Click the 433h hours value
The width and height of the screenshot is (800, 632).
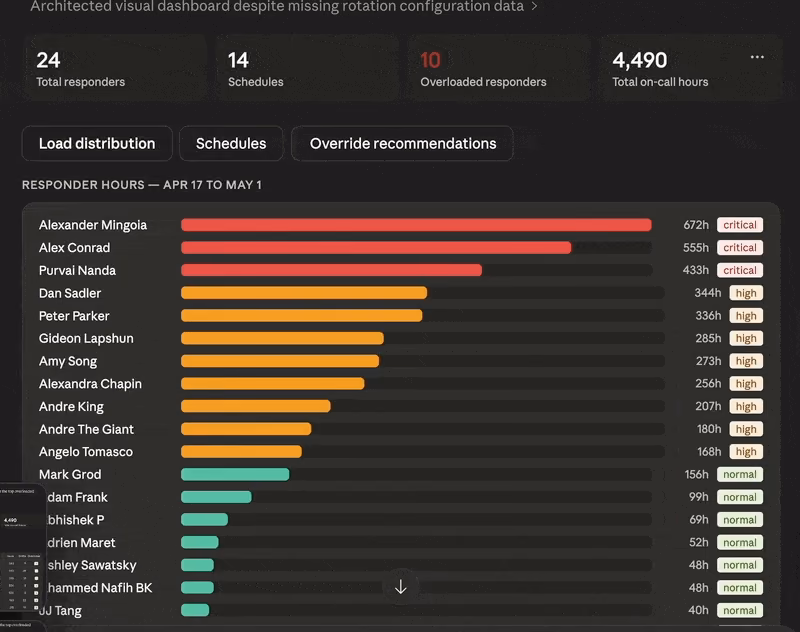tap(696, 270)
